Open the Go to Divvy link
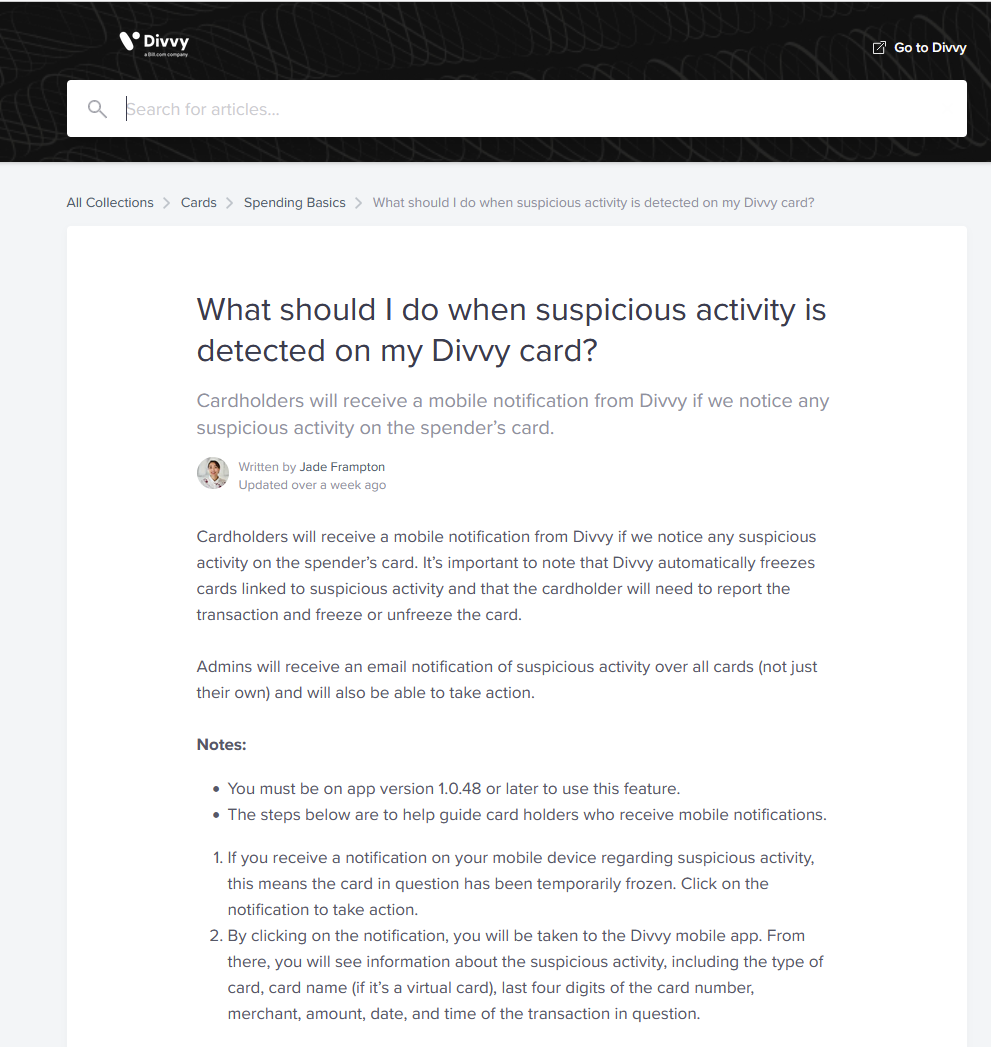 tap(929, 48)
